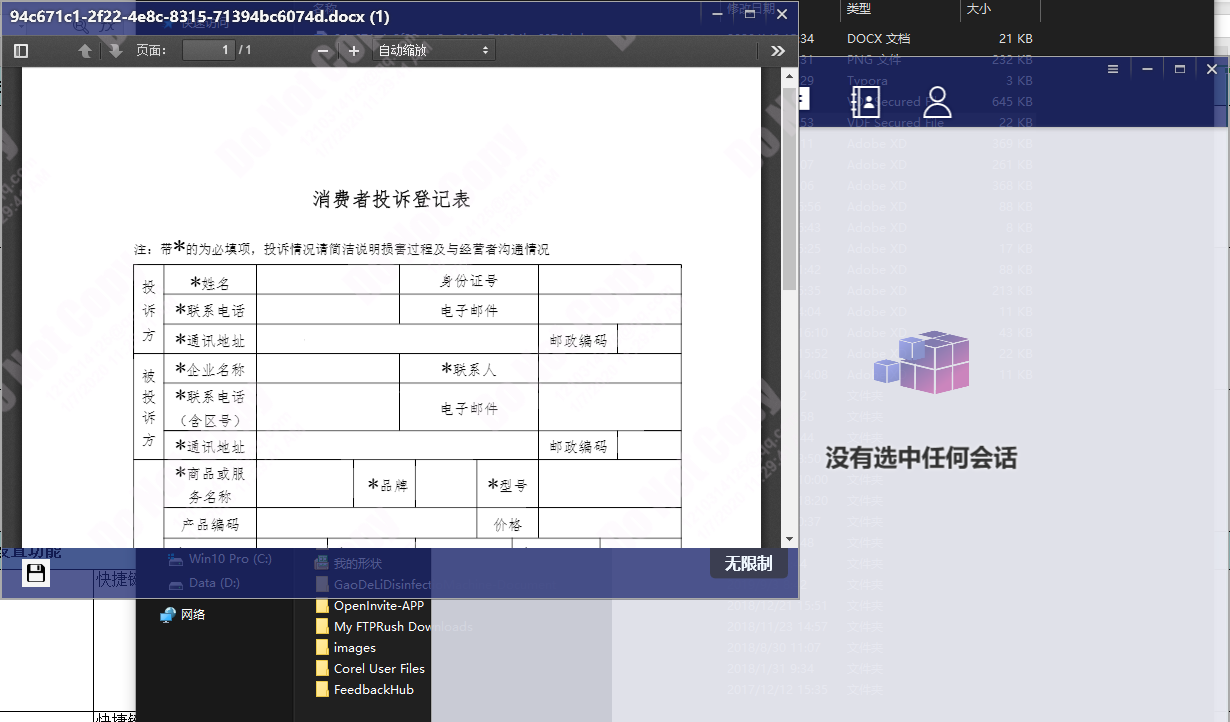Click the 没有选中任何会话 message text

point(921,459)
